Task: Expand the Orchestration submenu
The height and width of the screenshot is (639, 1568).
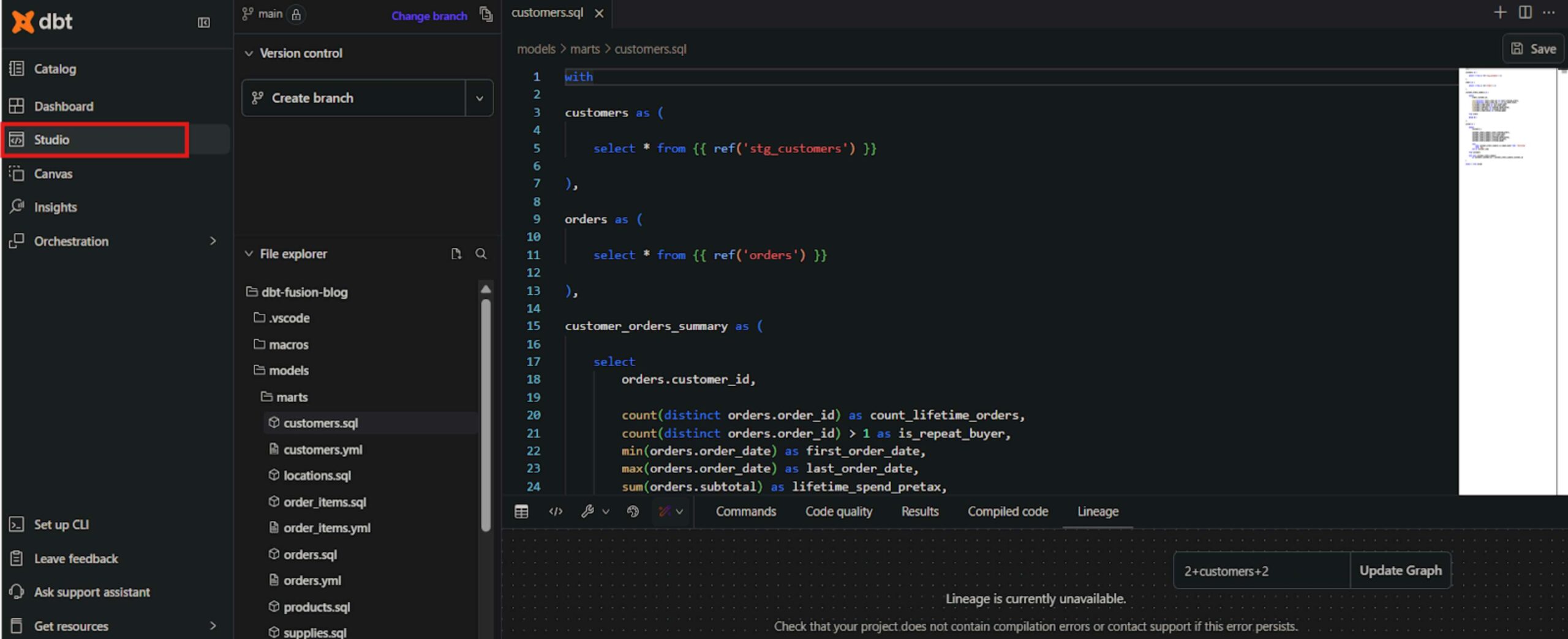Action: [213, 241]
